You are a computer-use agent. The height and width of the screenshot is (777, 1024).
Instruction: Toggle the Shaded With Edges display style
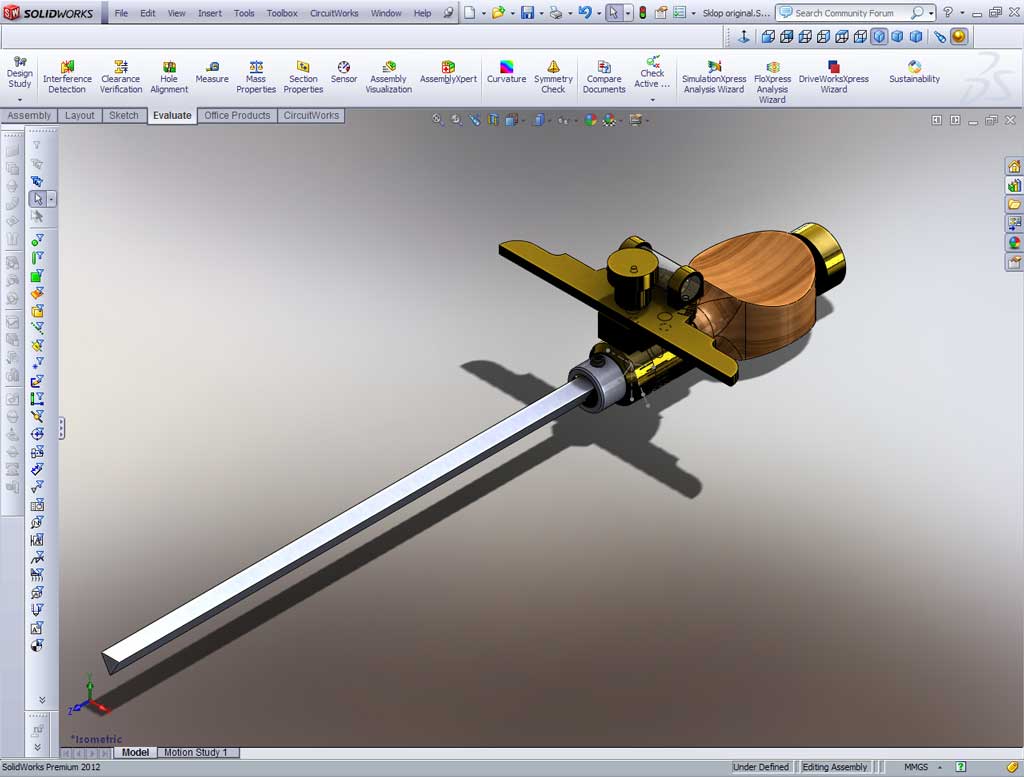click(x=879, y=37)
